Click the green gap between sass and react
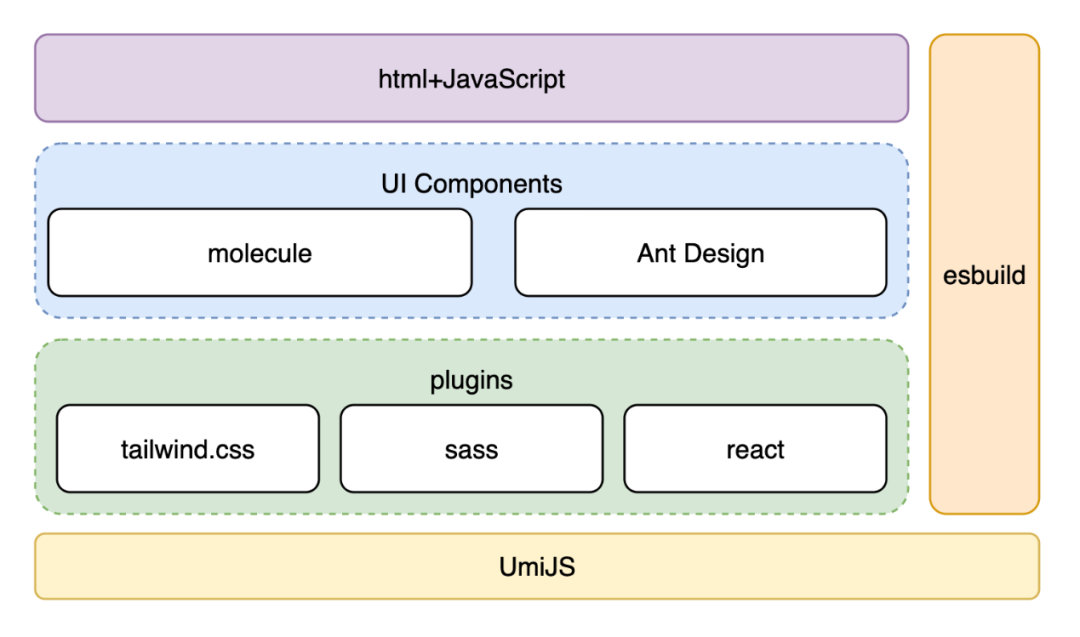The width and height of the screenshot is (1080, 637). [x=614, y=449]
